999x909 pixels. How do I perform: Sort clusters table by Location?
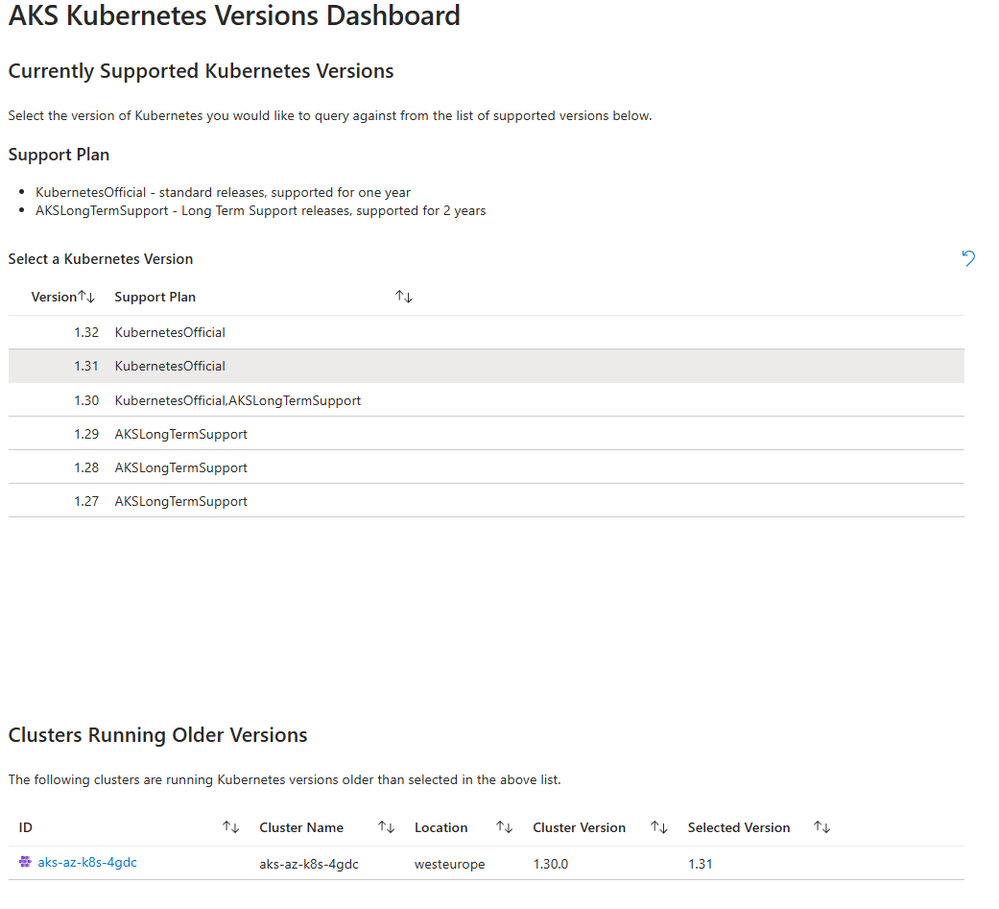pos(505,827)
